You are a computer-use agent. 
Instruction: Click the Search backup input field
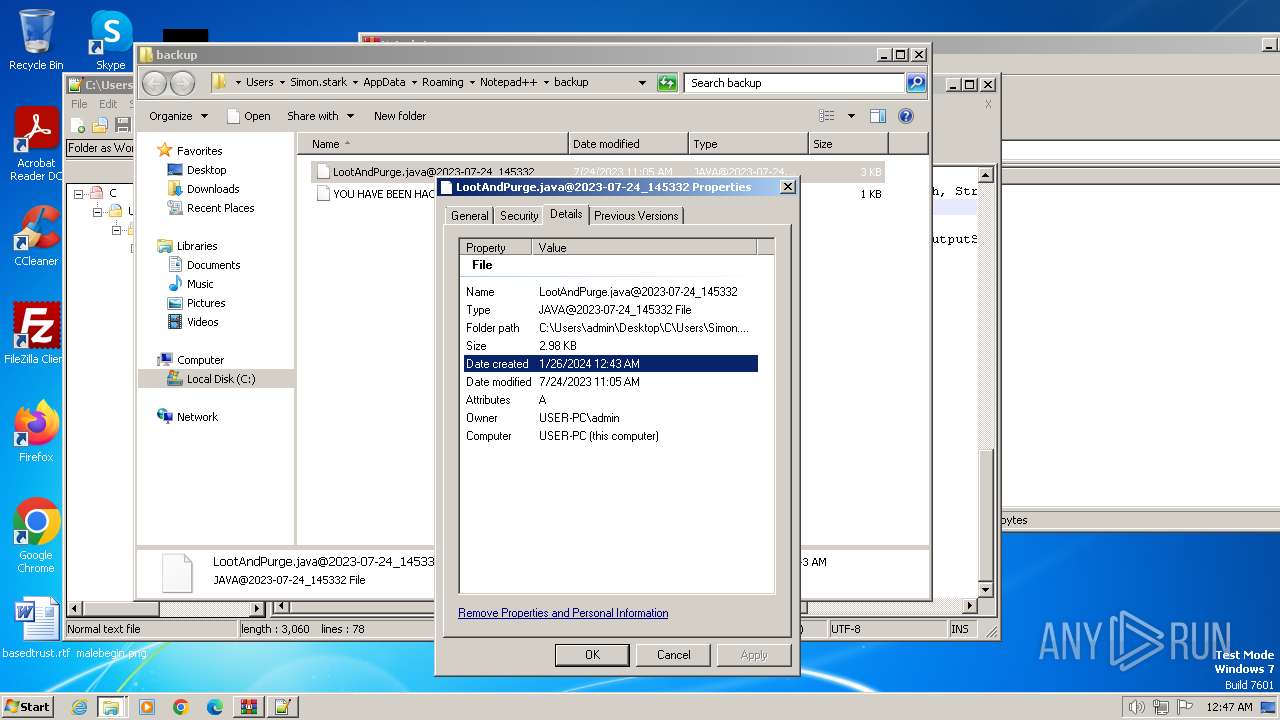(x=794, y=83)
